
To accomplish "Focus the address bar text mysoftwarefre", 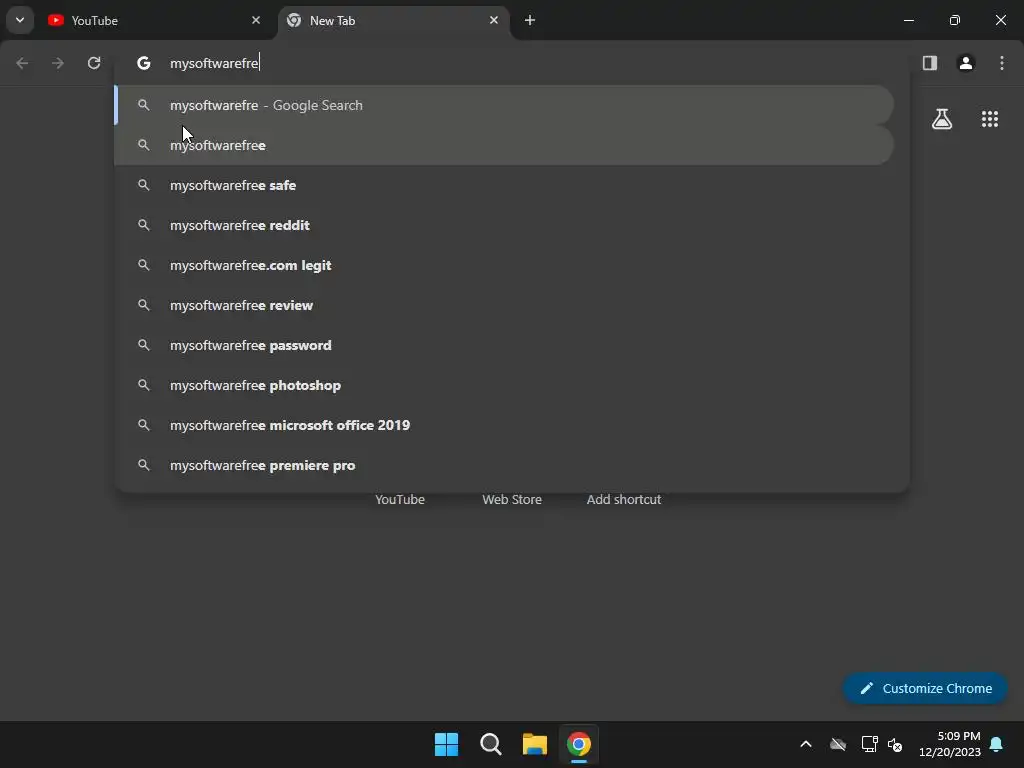I will 214,63.
